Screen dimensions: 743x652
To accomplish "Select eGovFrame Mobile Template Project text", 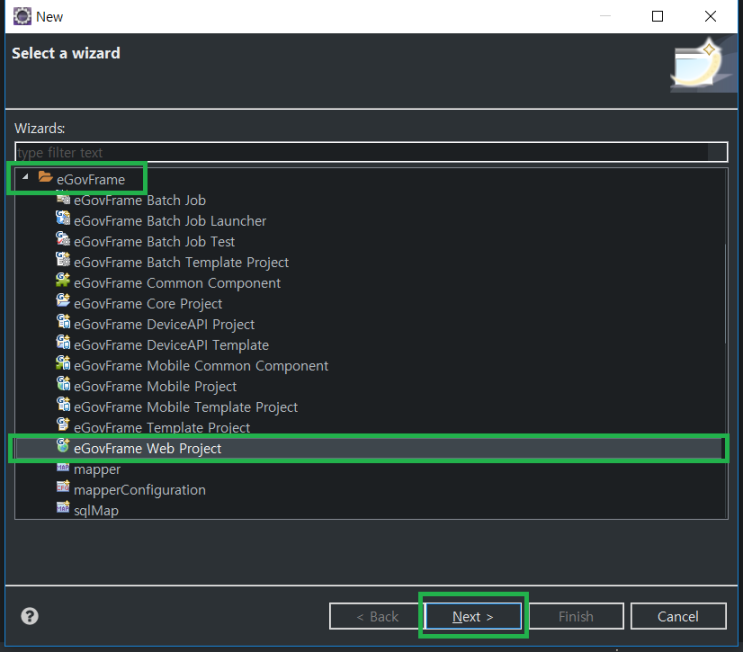I will point(186,408).
